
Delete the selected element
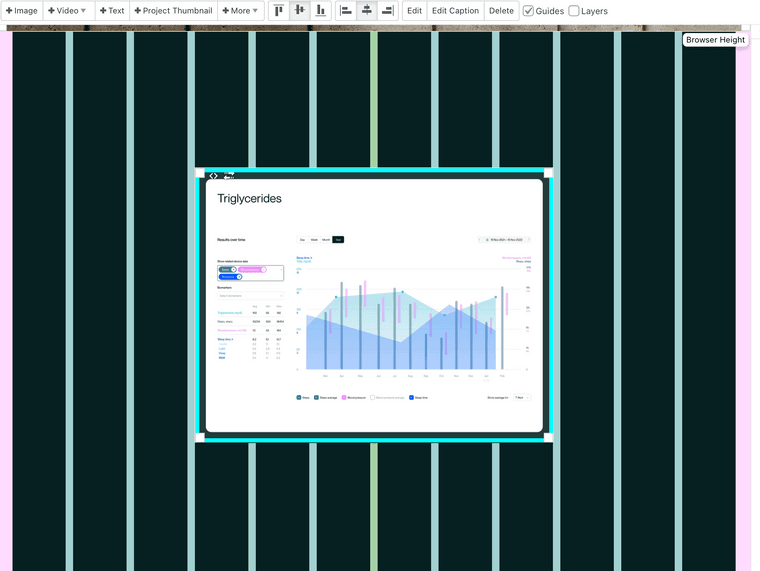pos(501,11)
